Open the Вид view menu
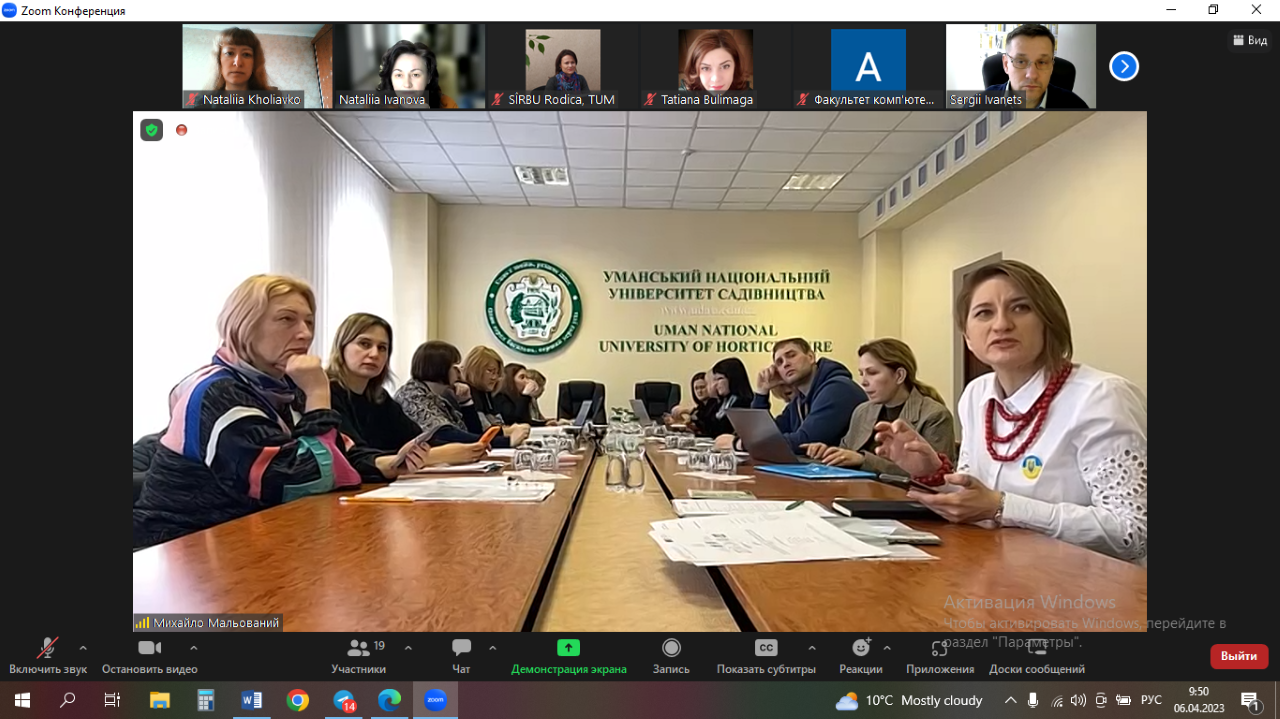The image size is (1280, 719). [x=1250, y=40]
